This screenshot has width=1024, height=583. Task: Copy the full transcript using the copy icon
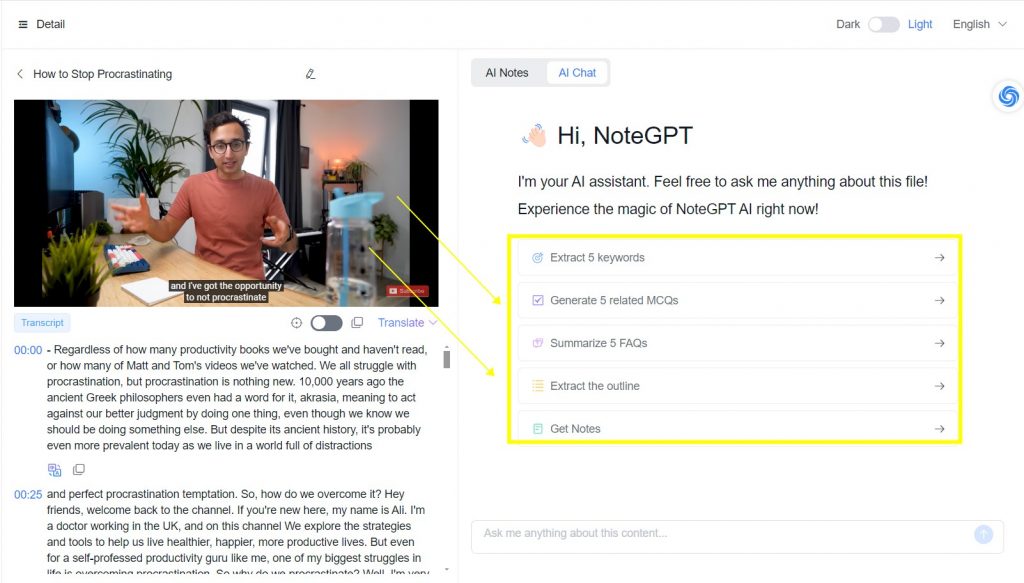pos(357,322)
